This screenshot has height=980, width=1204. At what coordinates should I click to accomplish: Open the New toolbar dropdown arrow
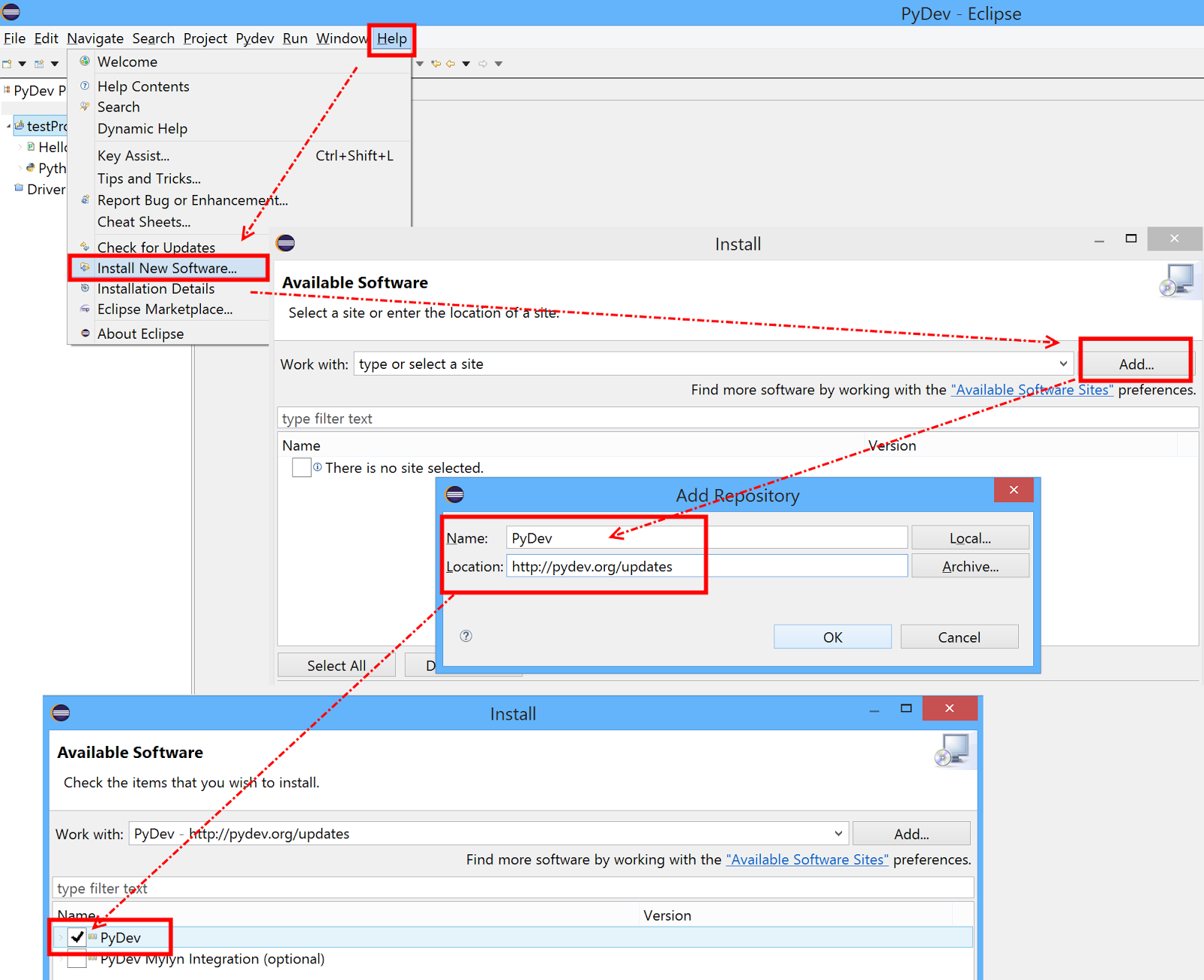pyautogui.click(x=22, y=64)
